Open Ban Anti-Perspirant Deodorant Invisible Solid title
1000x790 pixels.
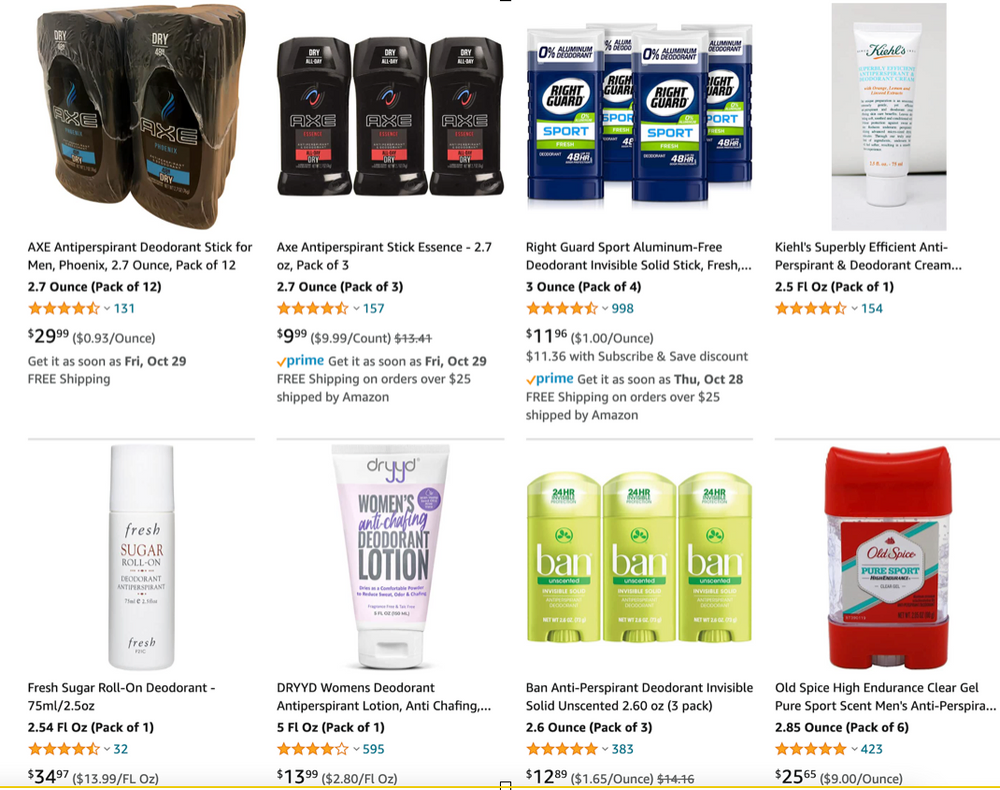pyautogui.click(x=639, y=697)
